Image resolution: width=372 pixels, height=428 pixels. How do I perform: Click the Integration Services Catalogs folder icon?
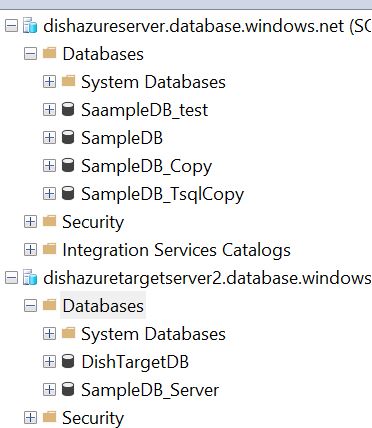pos(50,249)
